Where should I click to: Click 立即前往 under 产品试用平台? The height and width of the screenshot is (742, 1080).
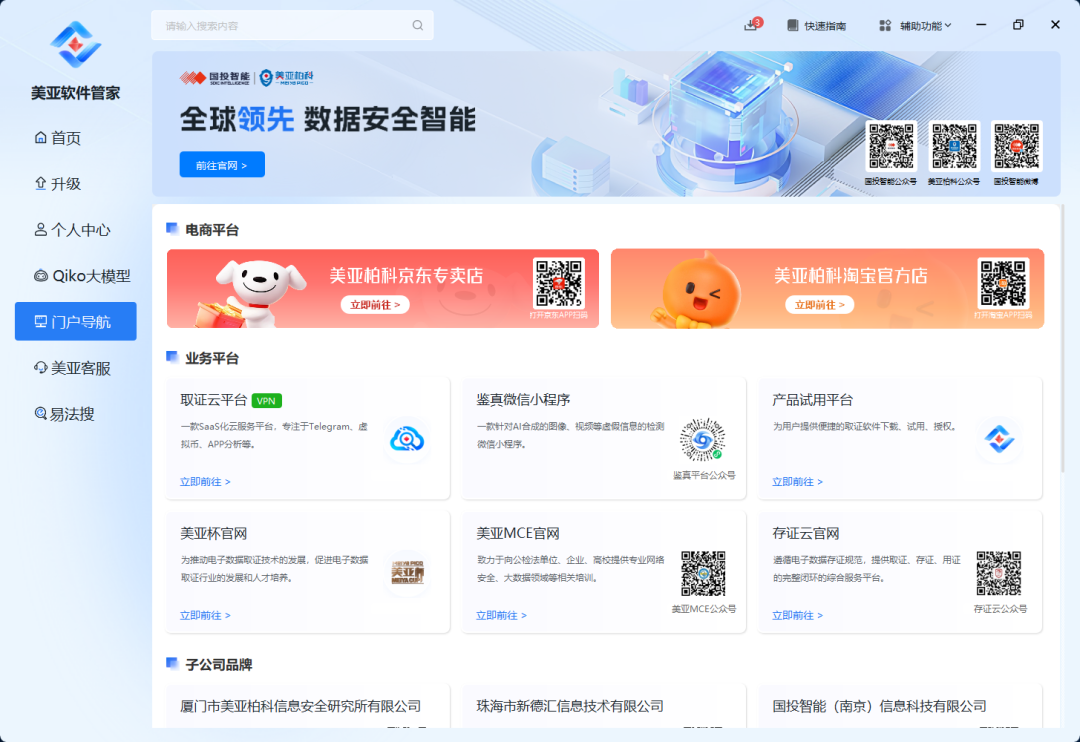(798, 482)
